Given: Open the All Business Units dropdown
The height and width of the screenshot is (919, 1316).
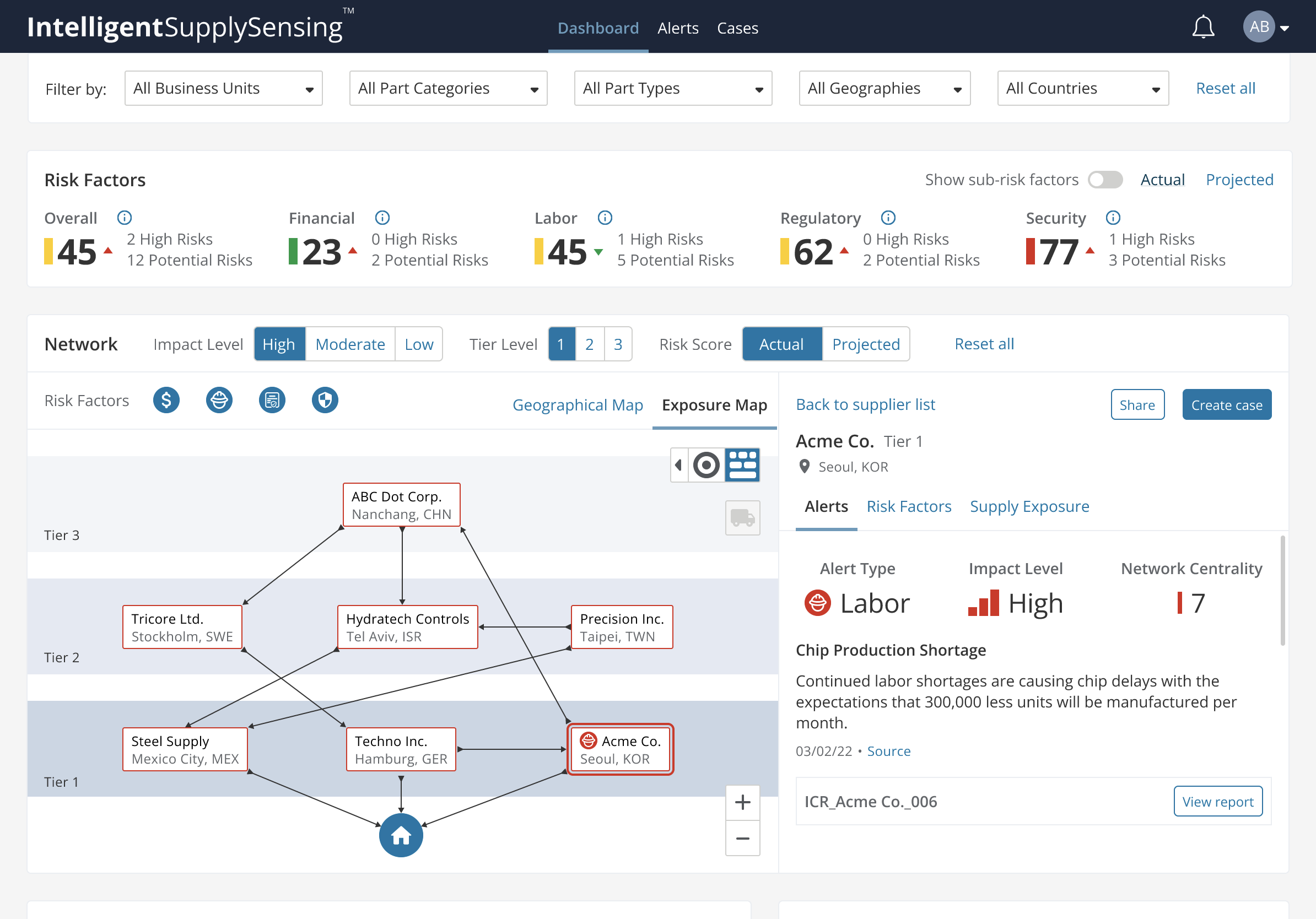Looking at the screenshot, I should (x=222, y=88).
